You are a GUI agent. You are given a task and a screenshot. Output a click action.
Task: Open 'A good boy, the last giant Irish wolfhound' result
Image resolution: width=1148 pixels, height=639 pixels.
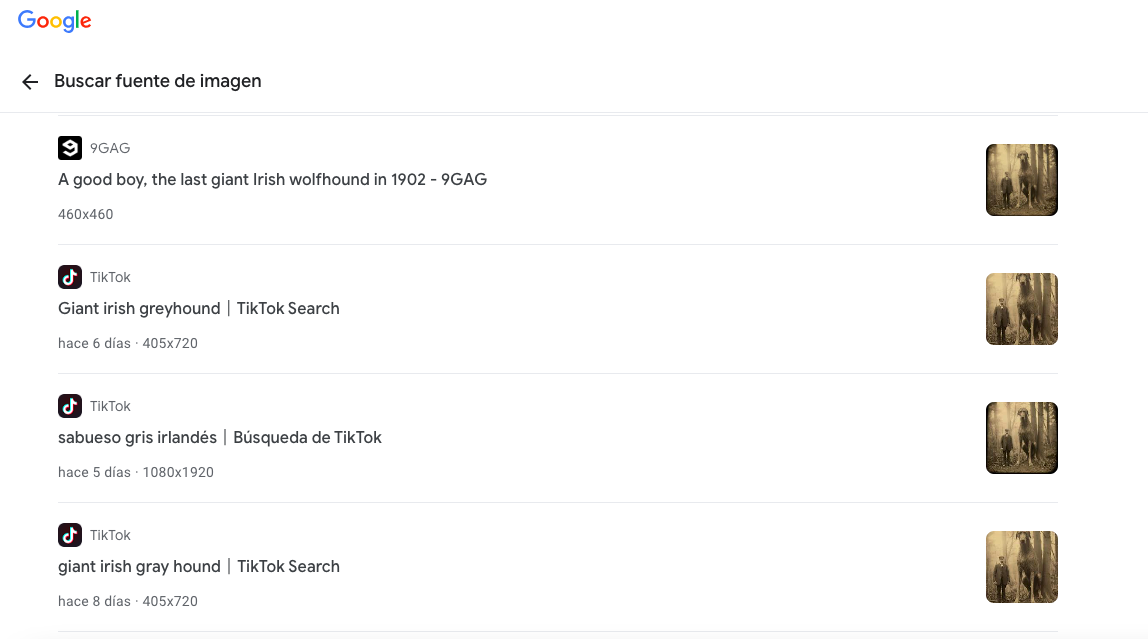click(x=272, y=180)
